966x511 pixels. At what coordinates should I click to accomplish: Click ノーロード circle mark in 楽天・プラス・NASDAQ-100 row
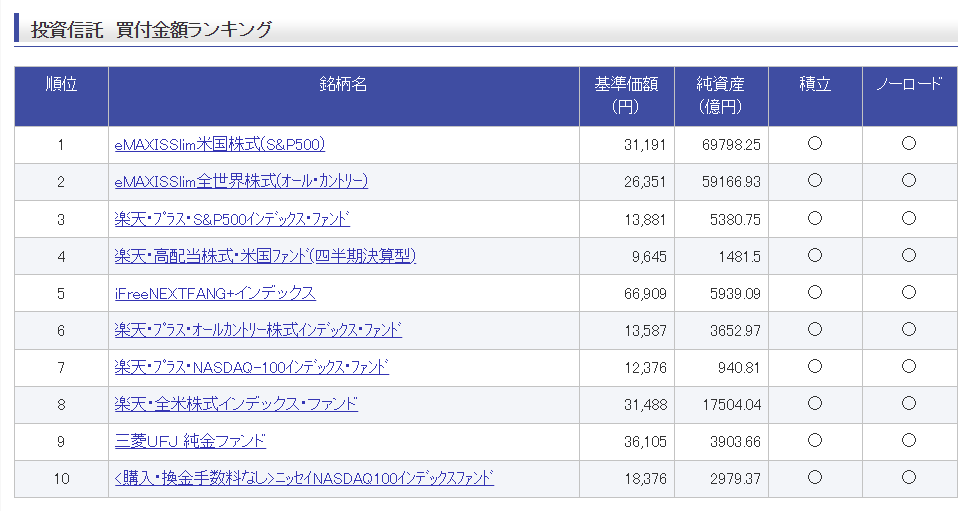point(909,366)
